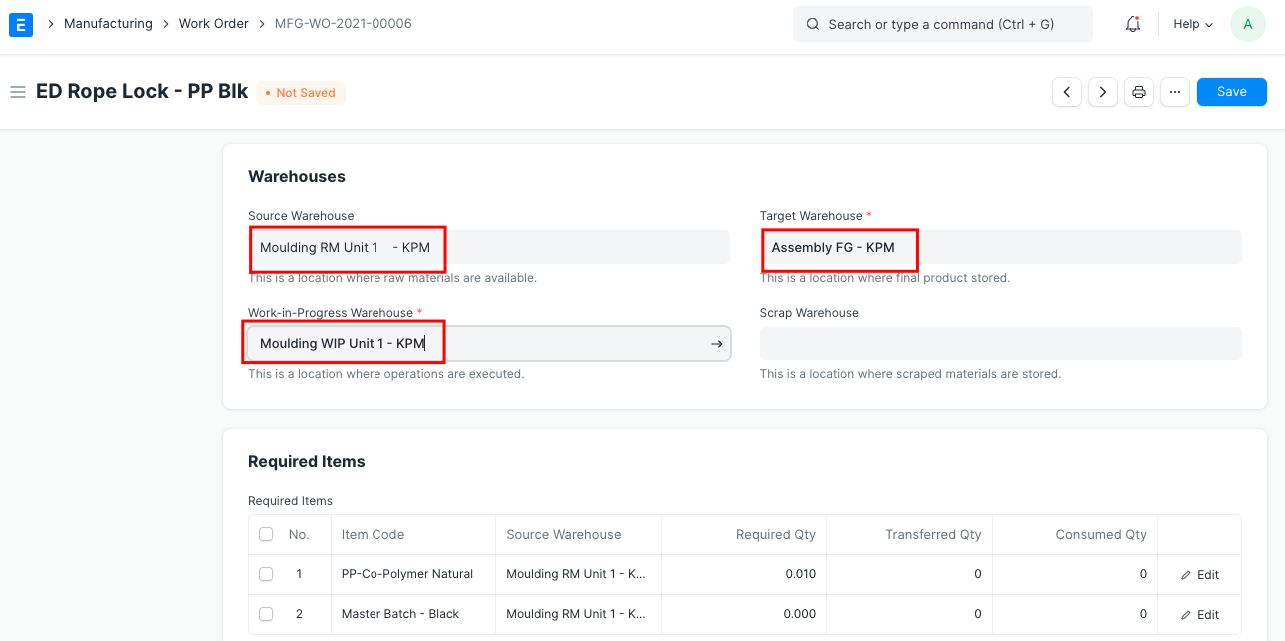Viewport: 1285px width, 641px height.
Task: Select all Required Items rows checkbox
Action: [x=266, y=535]
